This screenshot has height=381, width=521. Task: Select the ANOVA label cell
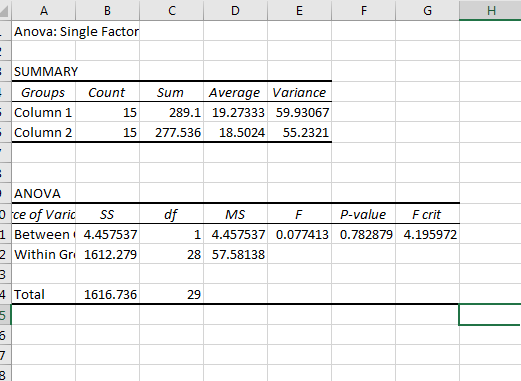point(44,193)
